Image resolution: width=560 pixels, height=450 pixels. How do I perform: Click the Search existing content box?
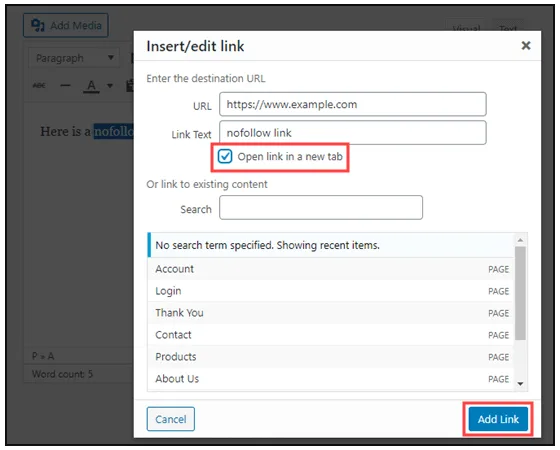coord(321,208)
